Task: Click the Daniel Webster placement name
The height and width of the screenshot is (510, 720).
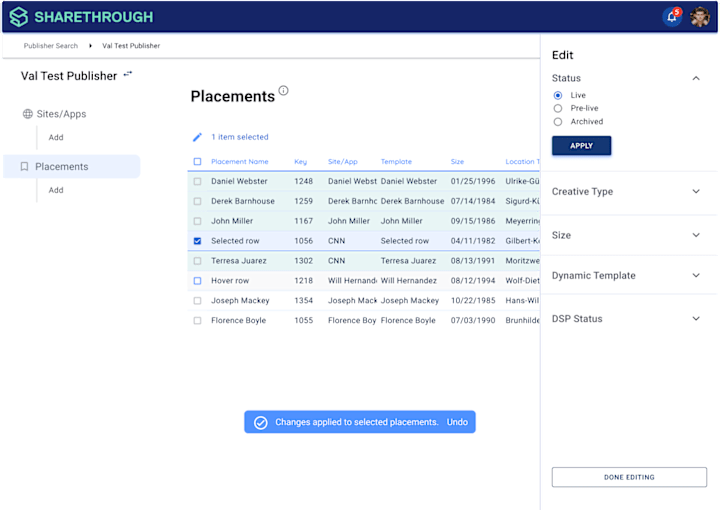Action: (239, 181)
